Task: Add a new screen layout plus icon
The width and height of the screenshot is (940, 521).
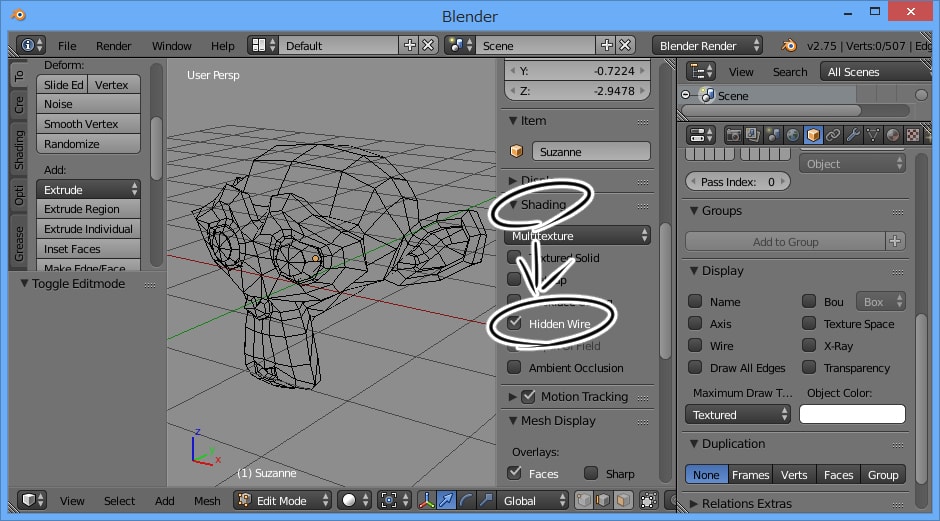Action: coord(409,45)
